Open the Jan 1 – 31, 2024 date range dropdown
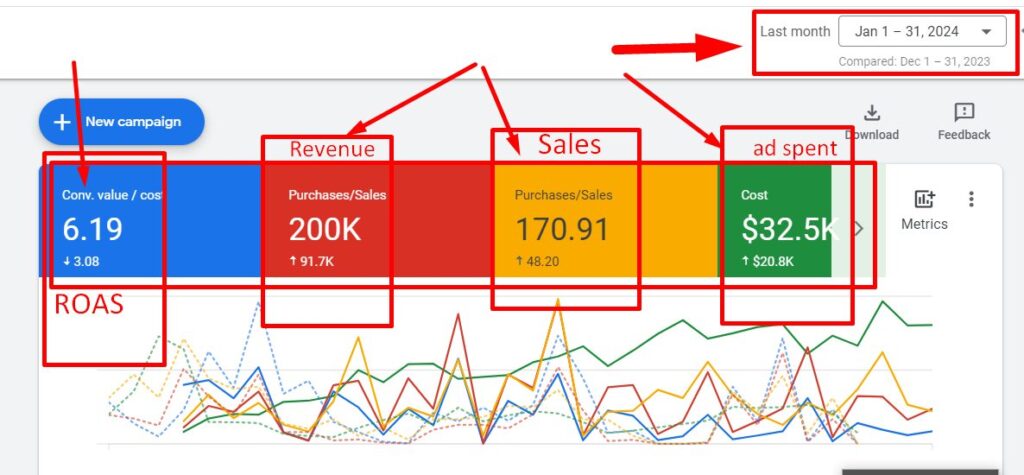 (x=921, y=31)
